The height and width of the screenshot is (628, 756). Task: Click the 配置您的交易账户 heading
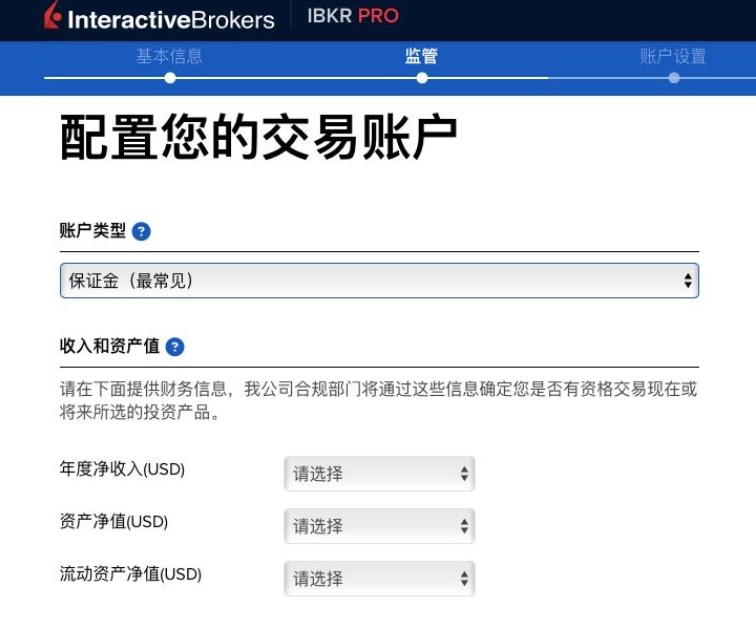pyautogui.click(x=258, y=137)
